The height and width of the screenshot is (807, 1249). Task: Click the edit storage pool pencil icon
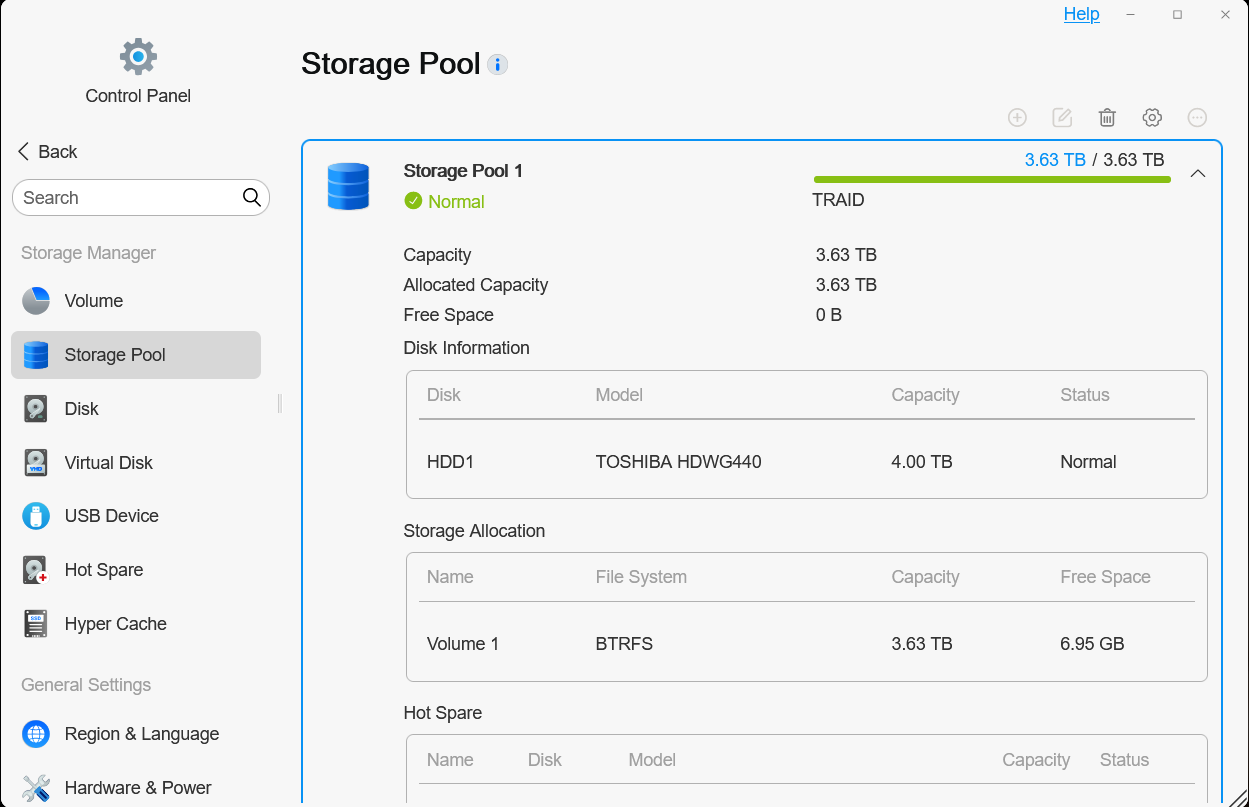tap(1062, 118)
